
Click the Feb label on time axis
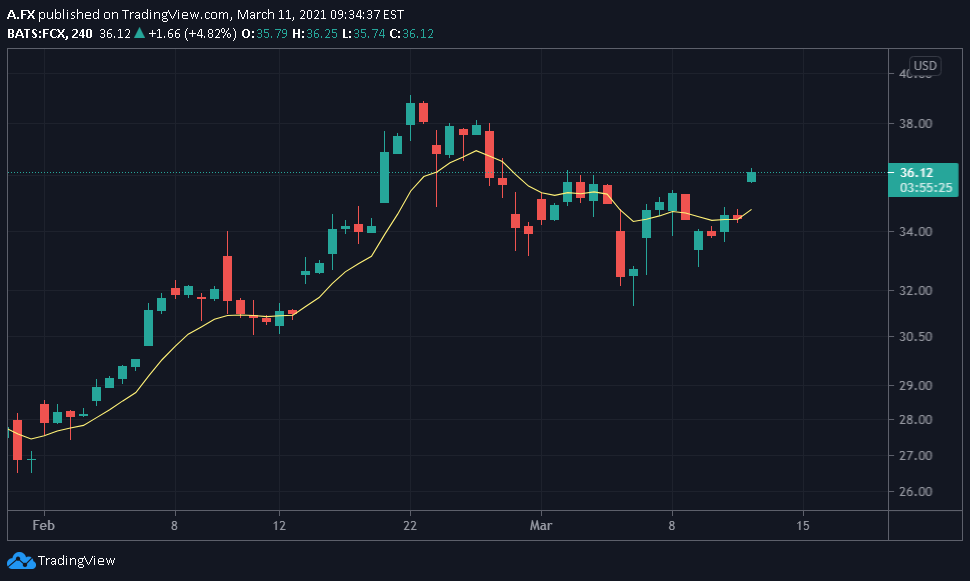[x=43, y=525]
